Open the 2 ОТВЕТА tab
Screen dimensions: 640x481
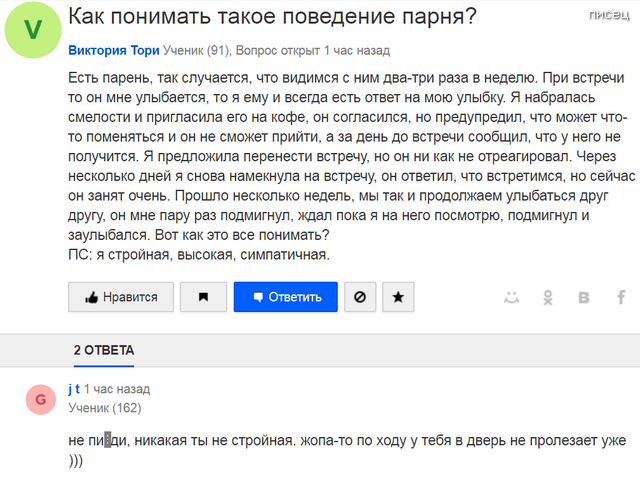point(104,350)
